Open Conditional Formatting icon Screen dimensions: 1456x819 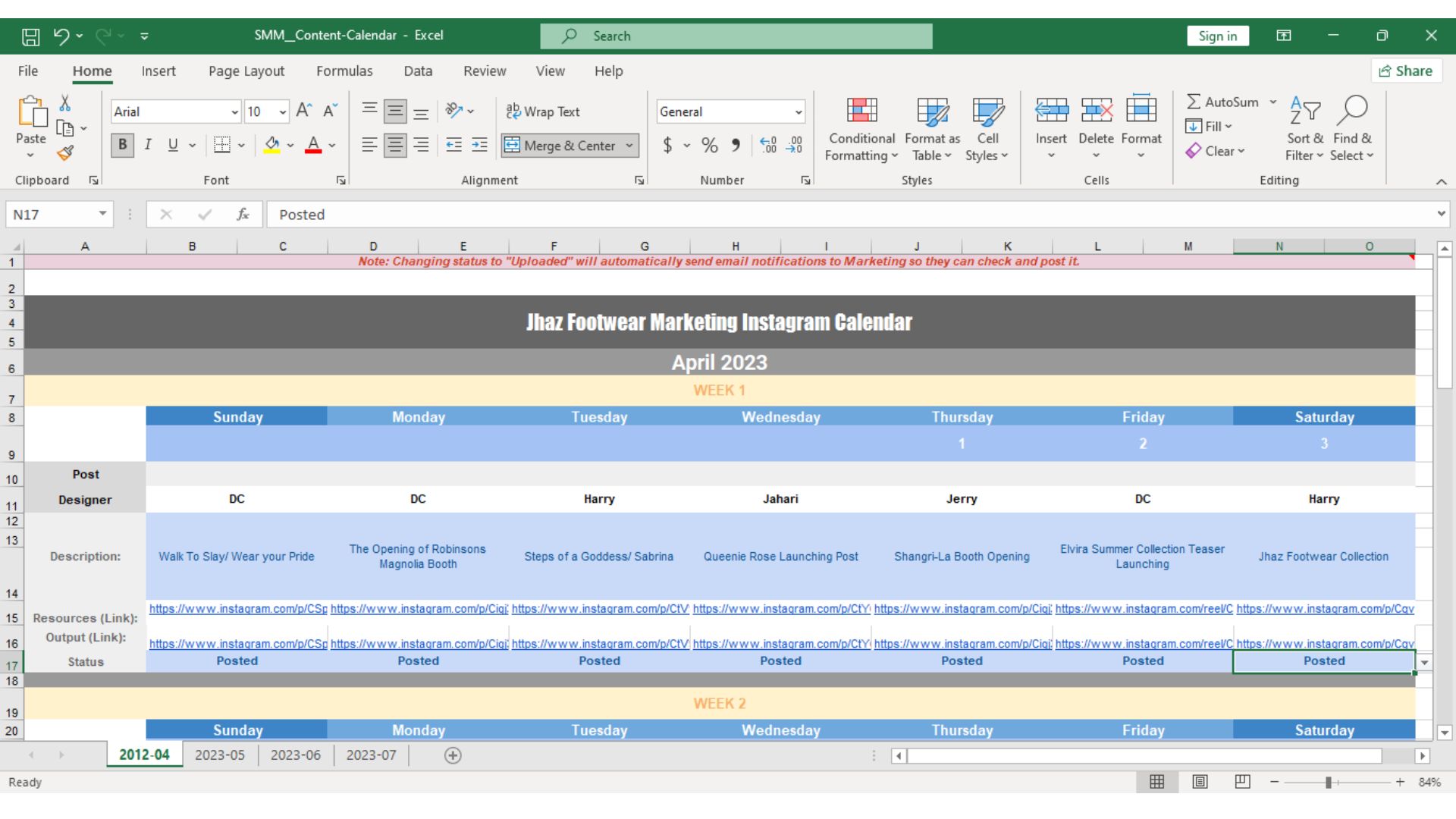tap(861, 111)
